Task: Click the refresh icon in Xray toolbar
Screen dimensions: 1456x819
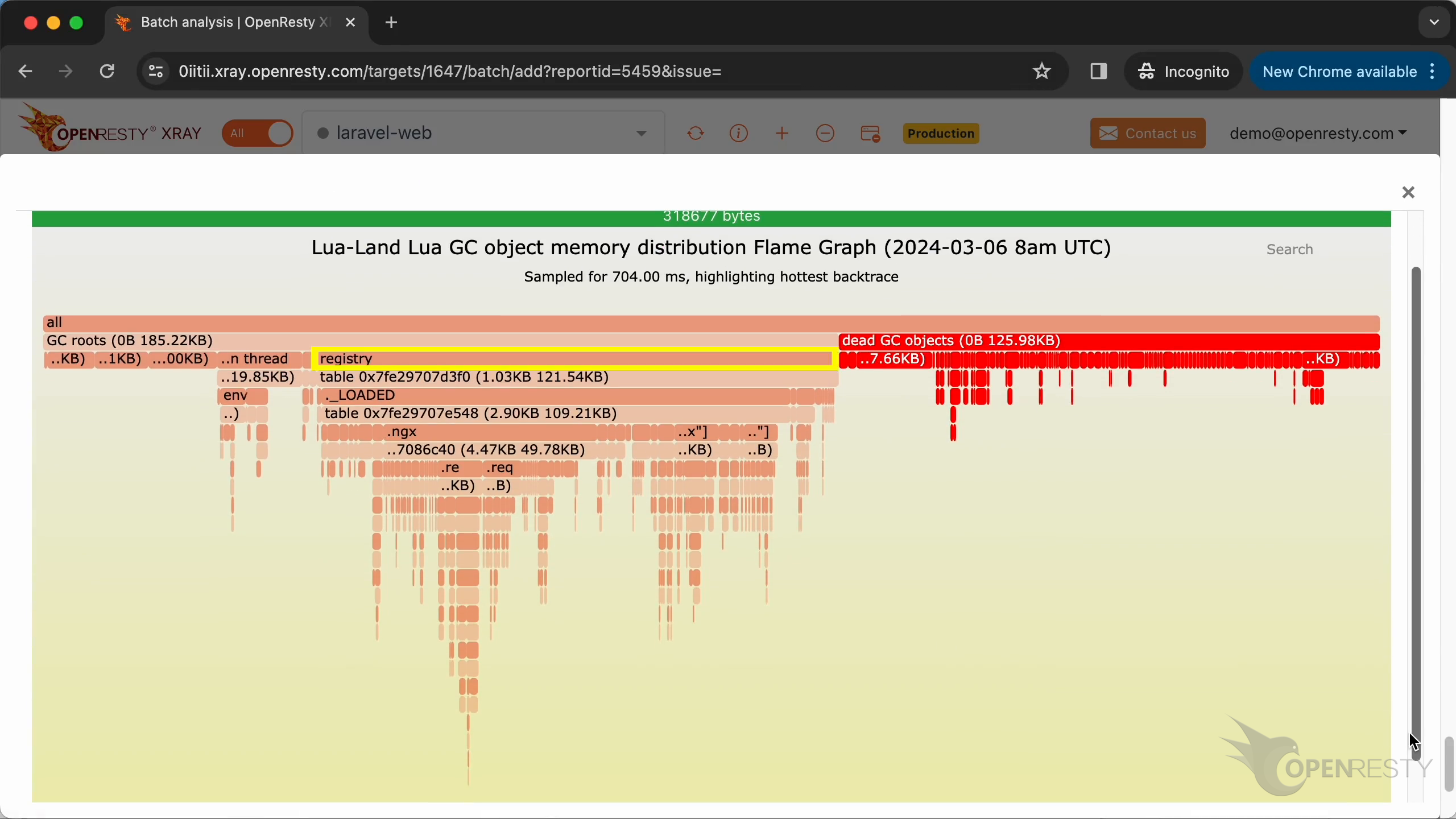Action: coord(695,133)
